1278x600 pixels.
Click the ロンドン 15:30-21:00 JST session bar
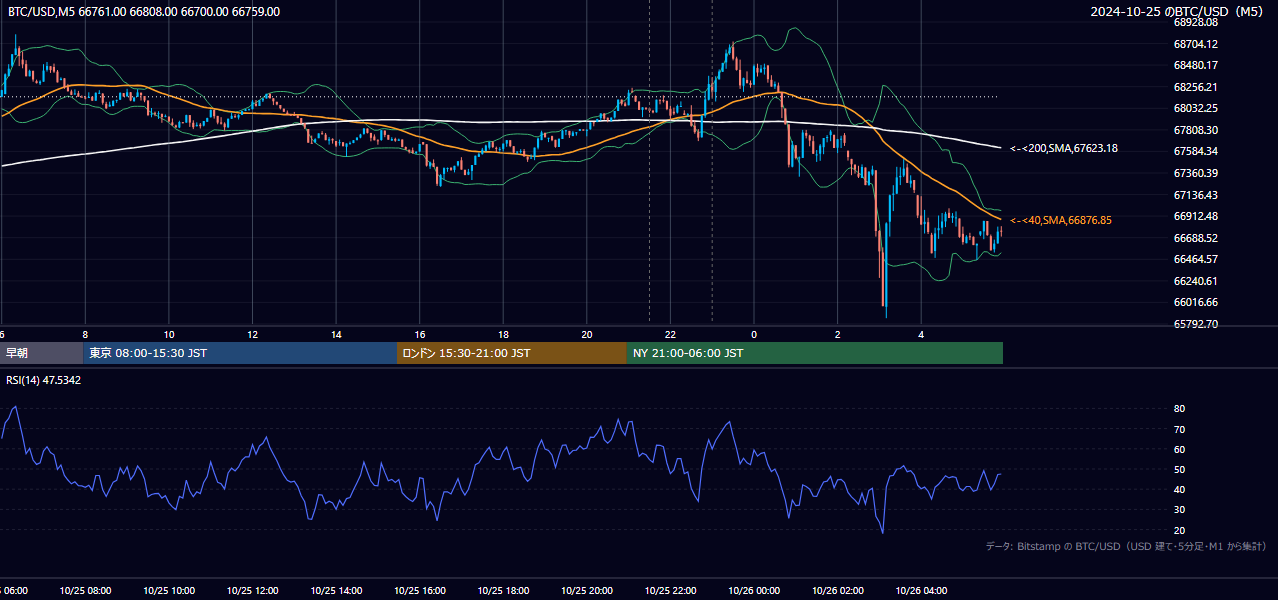point(512,353)
